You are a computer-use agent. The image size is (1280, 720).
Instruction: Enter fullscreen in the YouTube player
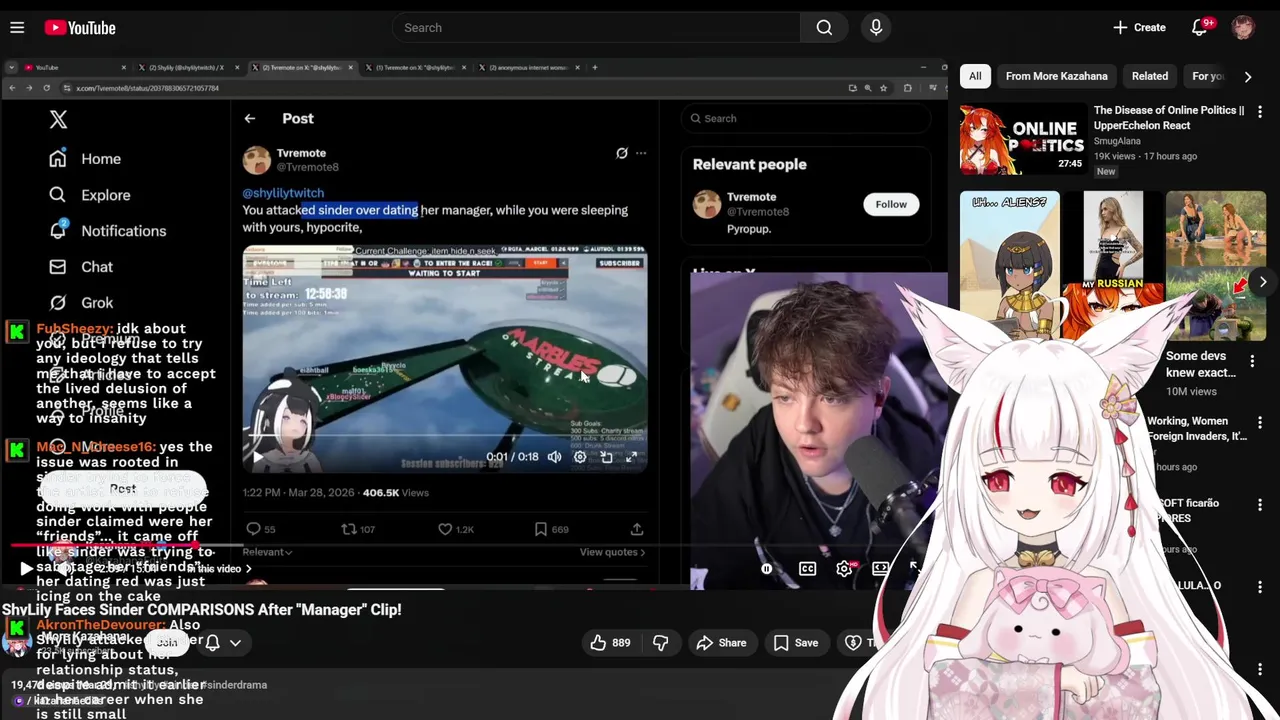tap(915, 569)
